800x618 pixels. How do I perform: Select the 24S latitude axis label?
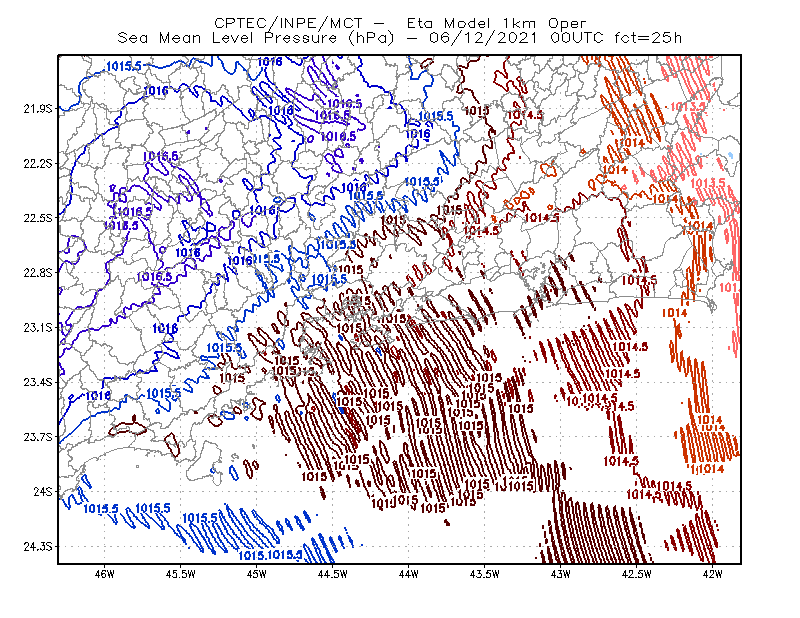pyautogui.click(x=43, y=491)
